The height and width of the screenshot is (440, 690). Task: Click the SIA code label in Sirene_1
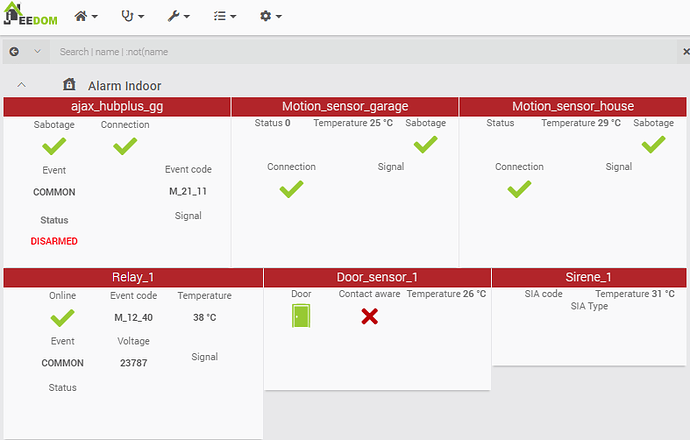click(x=543, y=294)
